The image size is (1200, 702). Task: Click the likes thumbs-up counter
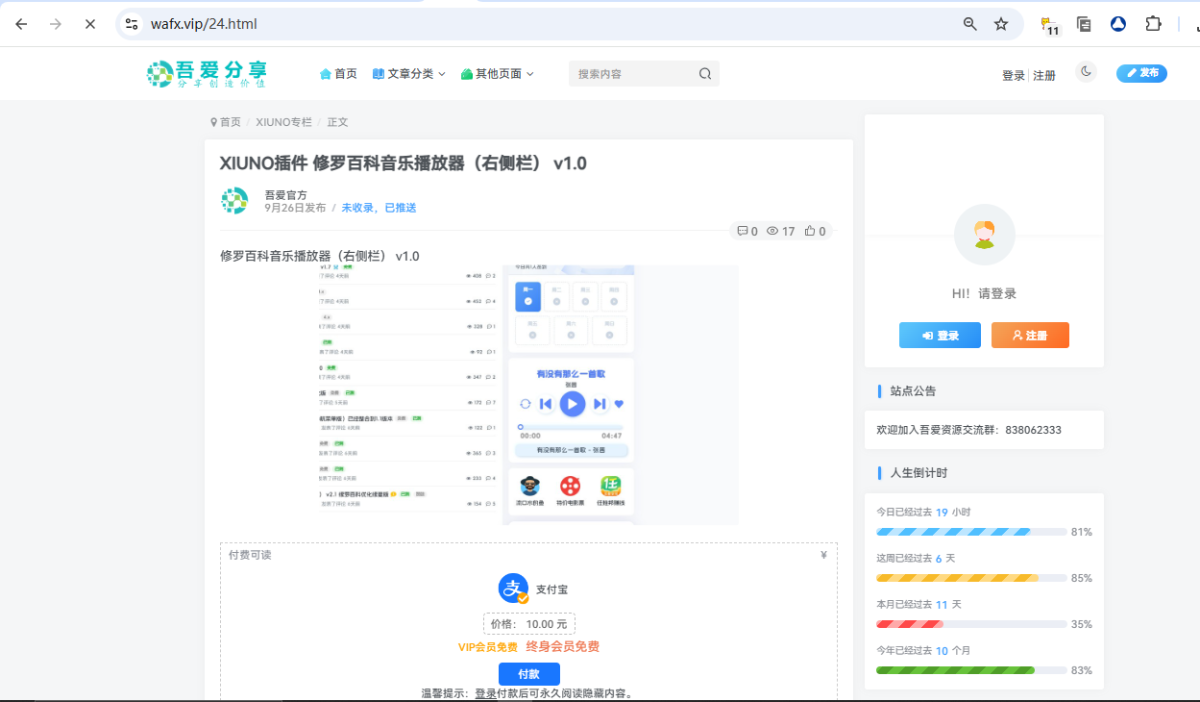[x=815, y=231]
